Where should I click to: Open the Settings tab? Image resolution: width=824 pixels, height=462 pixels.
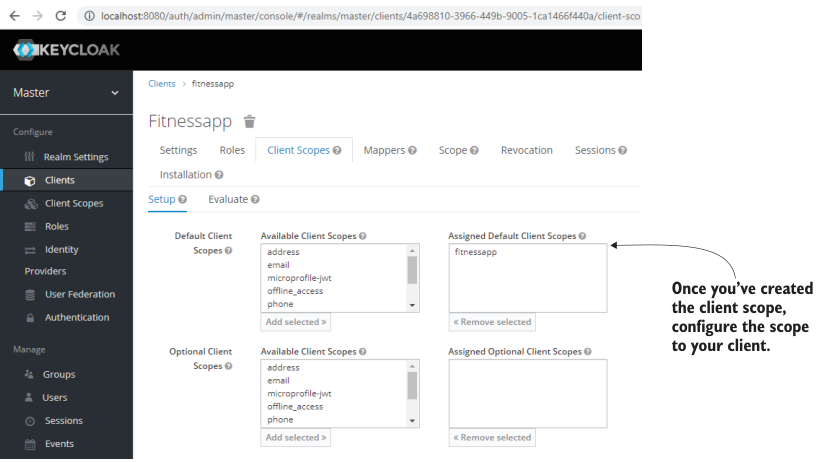click(x=178, y=150)
